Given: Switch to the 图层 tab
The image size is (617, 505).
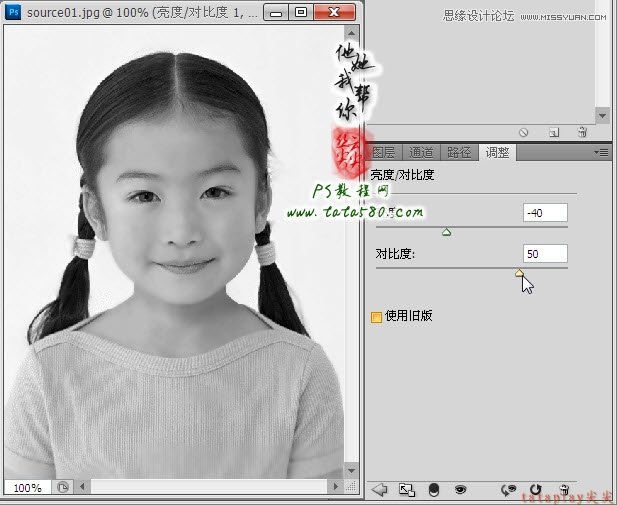Looking at the screenshot, I should 383,152.
